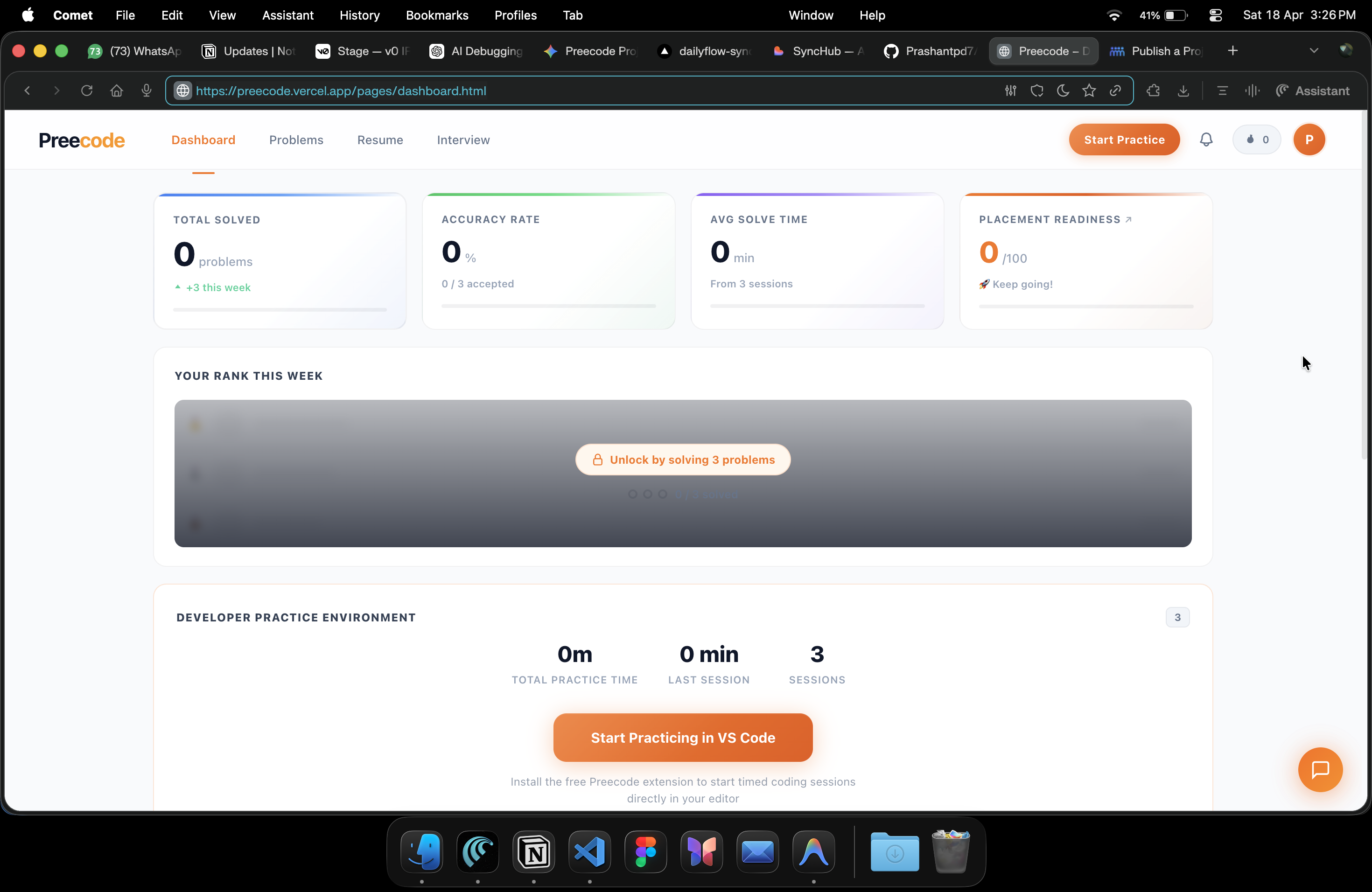1372x892 pixels.
Task: Open the notifications bell icon
Action: (1205, 139)
